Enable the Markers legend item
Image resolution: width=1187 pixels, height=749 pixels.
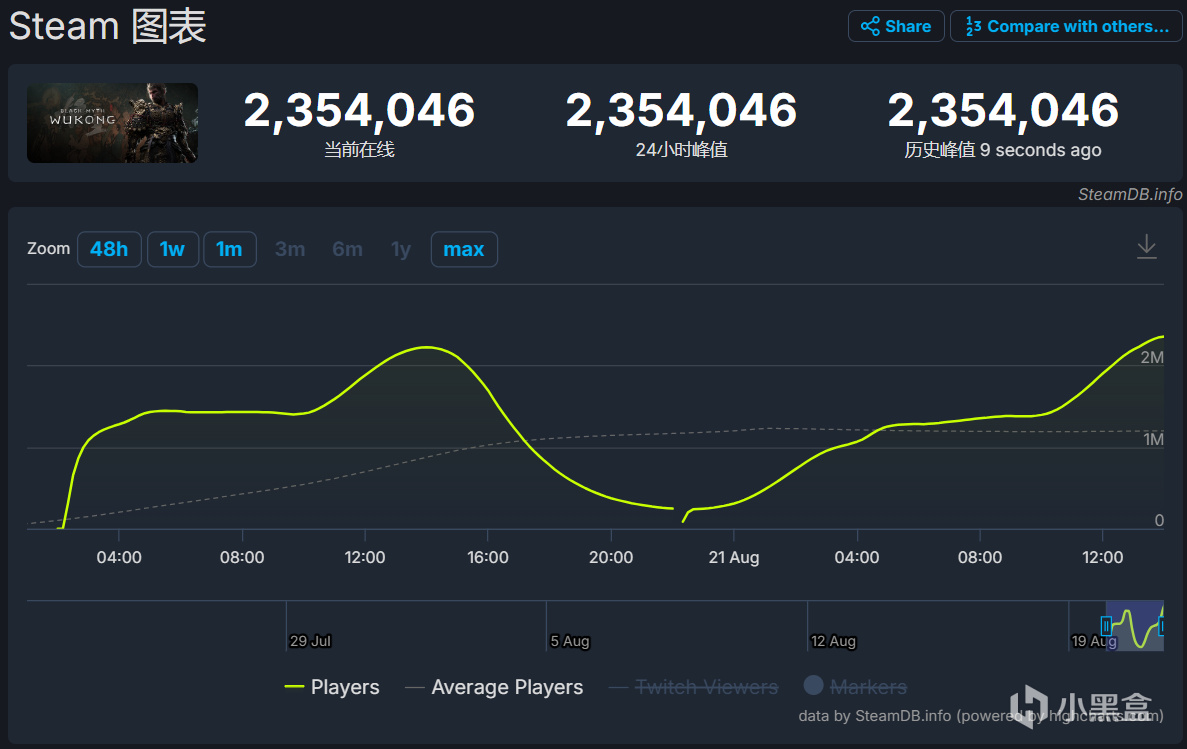(855, 686)
